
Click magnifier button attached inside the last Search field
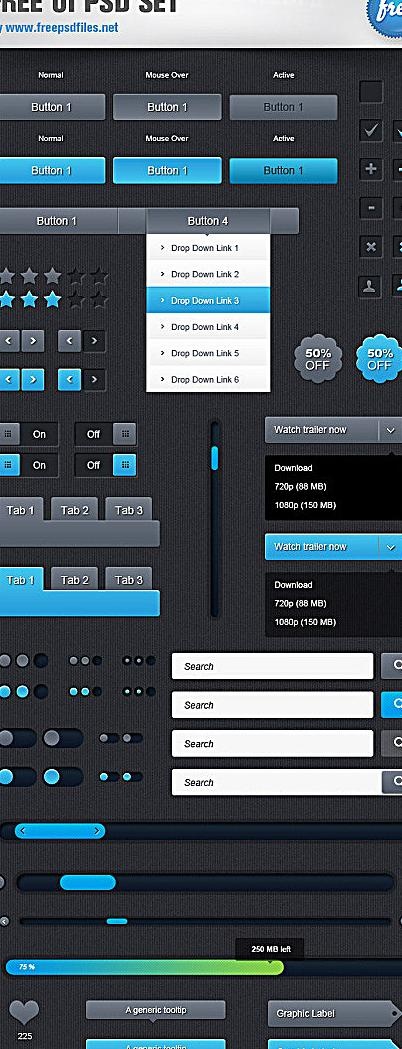coord(392,781)
